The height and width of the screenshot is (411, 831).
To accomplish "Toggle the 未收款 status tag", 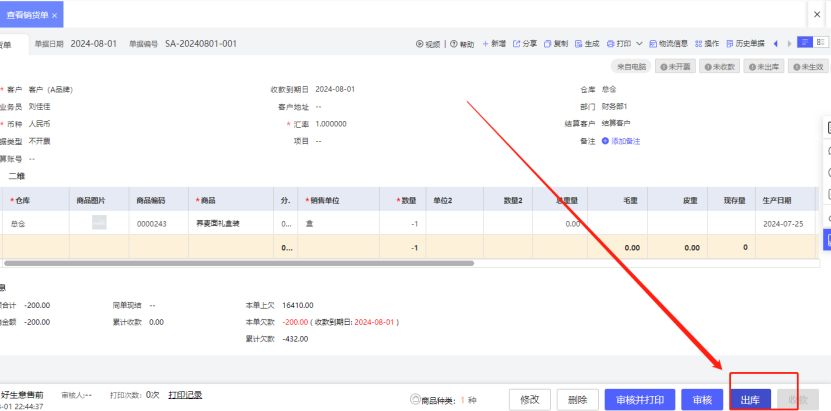I will point(720,66).
